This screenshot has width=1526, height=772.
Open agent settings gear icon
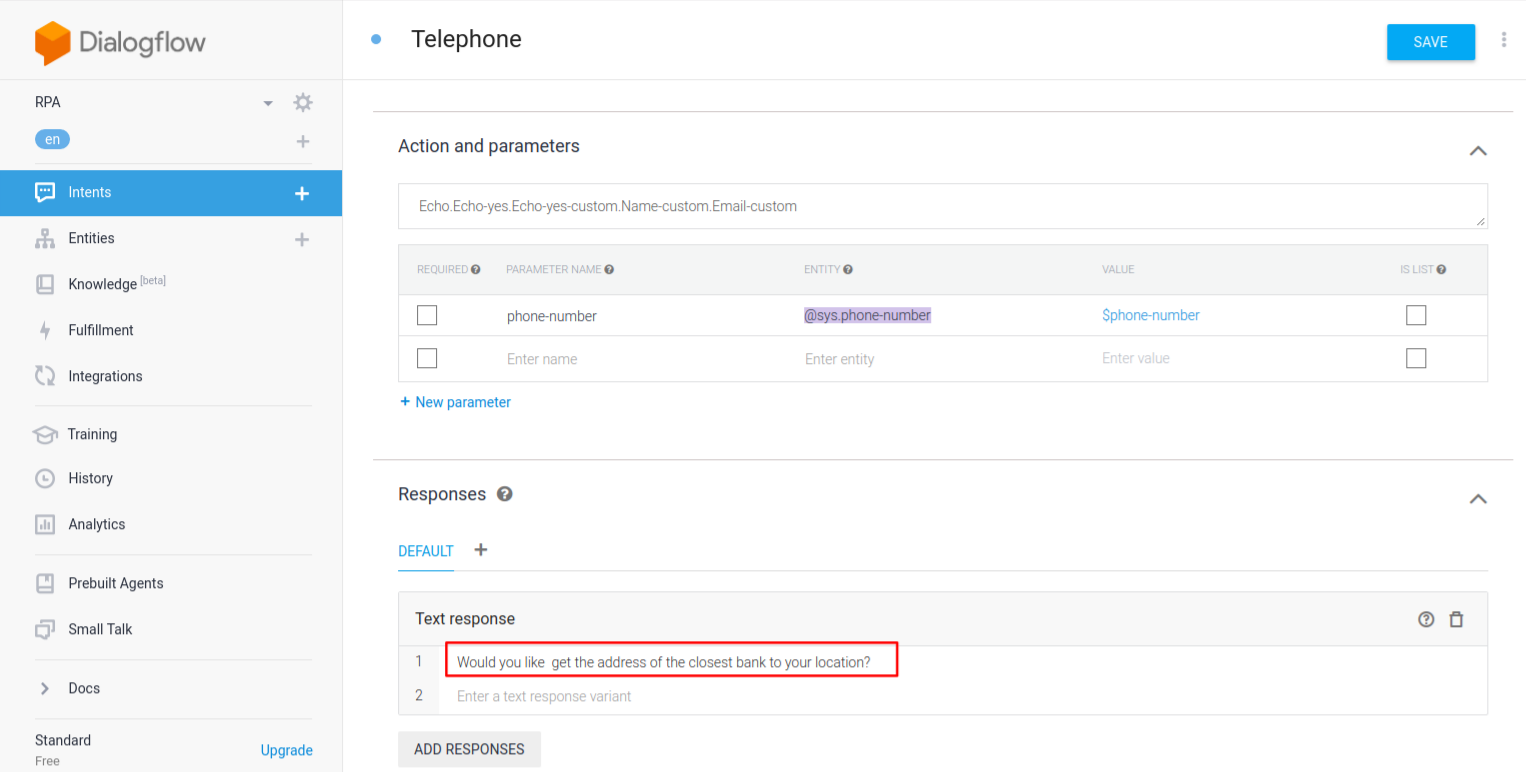(x=302, y=102)
